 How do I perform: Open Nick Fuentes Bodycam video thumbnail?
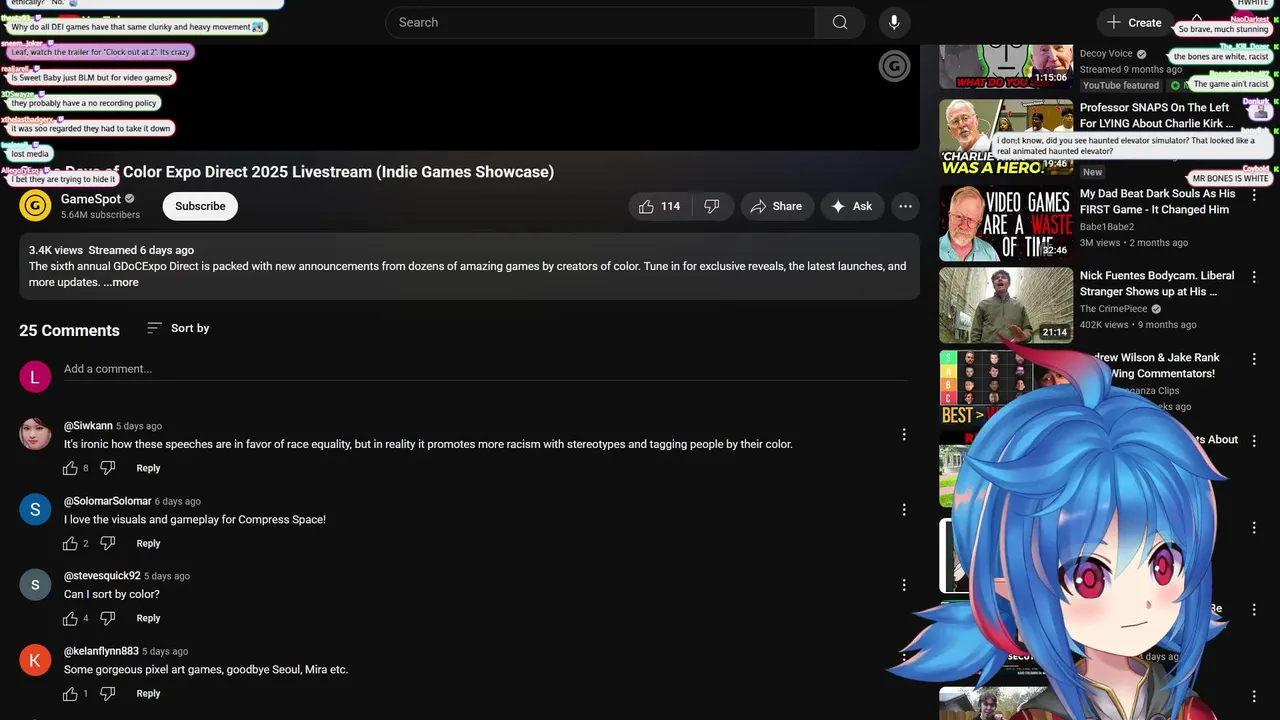(x=1006, y=305)
